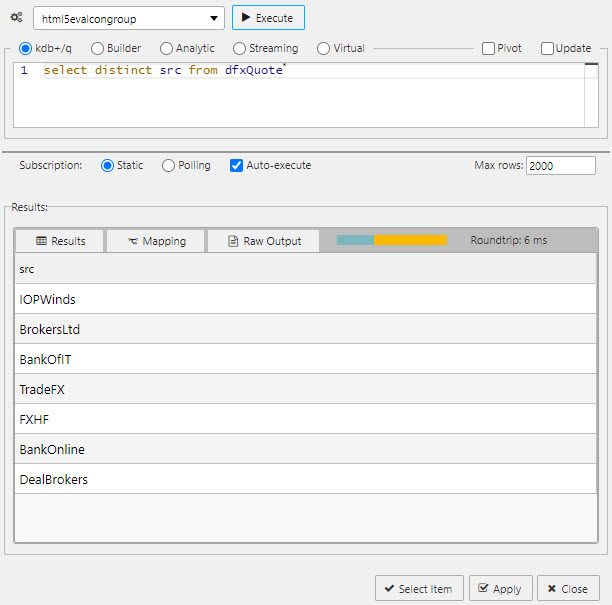Click the roundtrip timing progress bar

pyautogui.click(x=392, y=240)
